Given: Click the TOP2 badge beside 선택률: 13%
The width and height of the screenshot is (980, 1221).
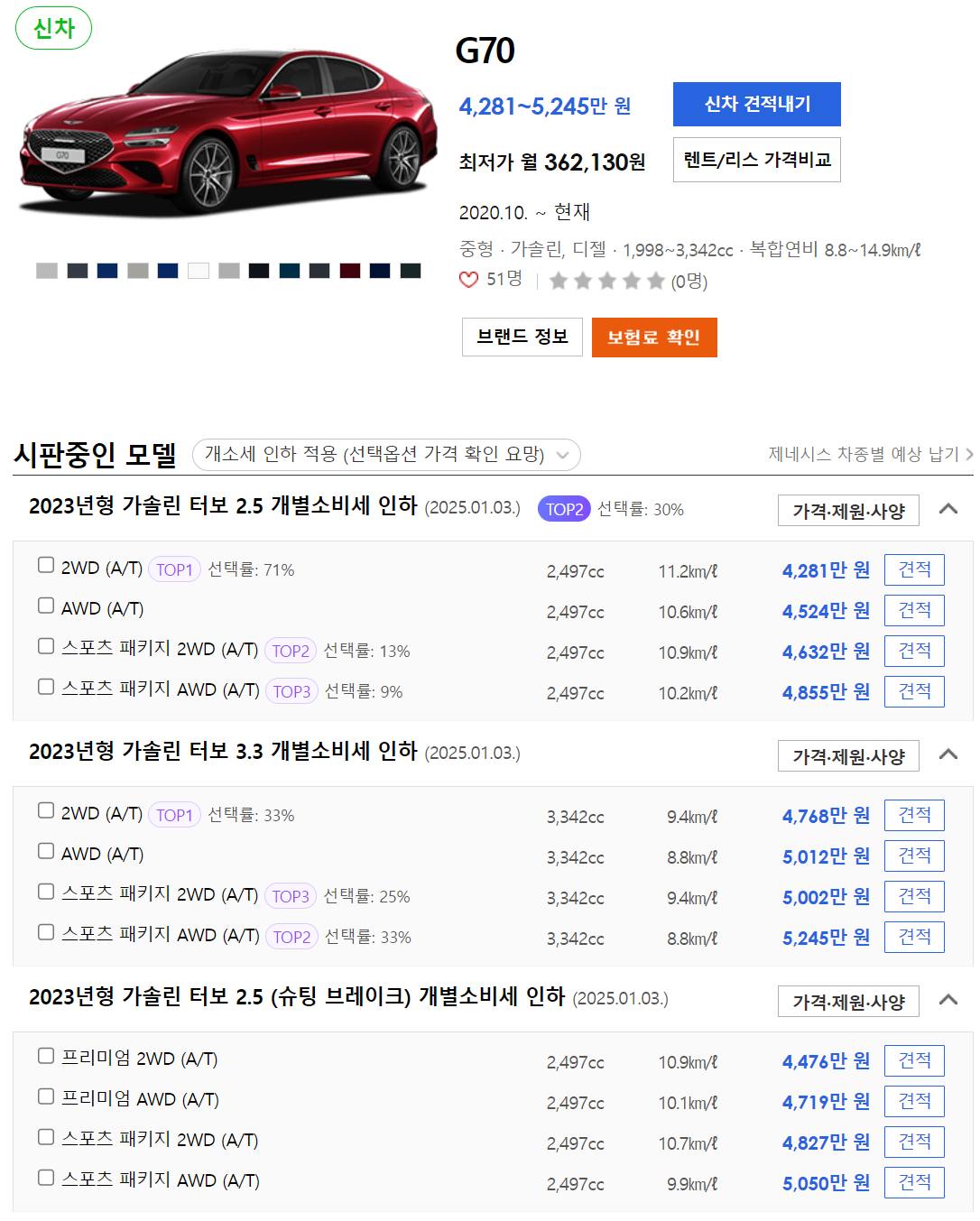Looking at the screenshot, I should click(291, 651).
